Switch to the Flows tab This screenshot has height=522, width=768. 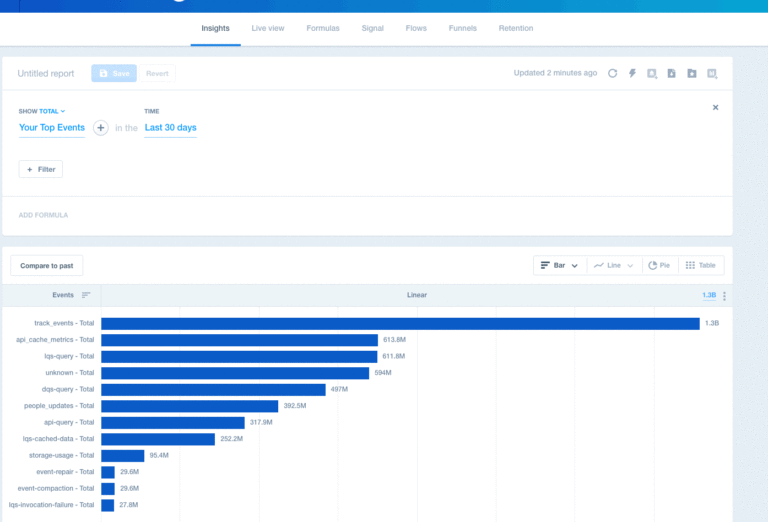(416, 28)
